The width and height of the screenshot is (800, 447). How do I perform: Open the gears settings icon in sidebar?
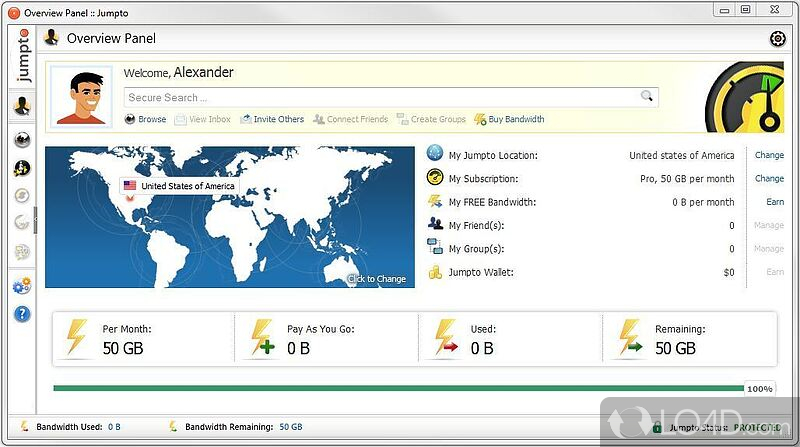click(21, 287)
